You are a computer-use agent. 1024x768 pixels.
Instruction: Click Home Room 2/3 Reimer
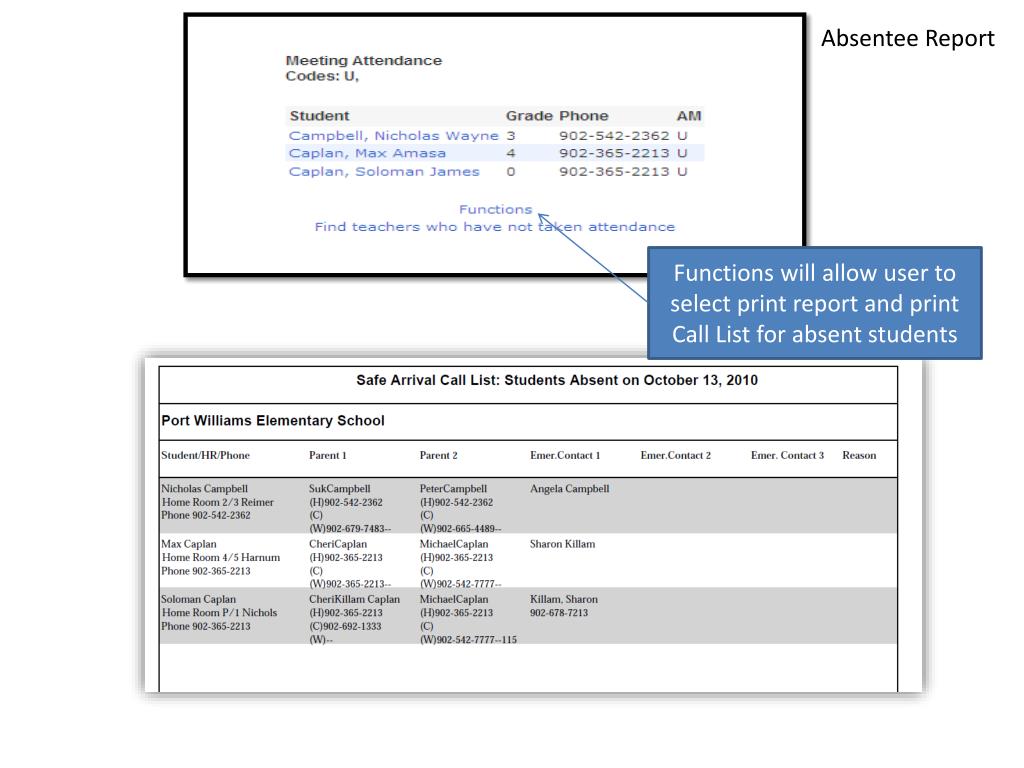click(217, 502)
